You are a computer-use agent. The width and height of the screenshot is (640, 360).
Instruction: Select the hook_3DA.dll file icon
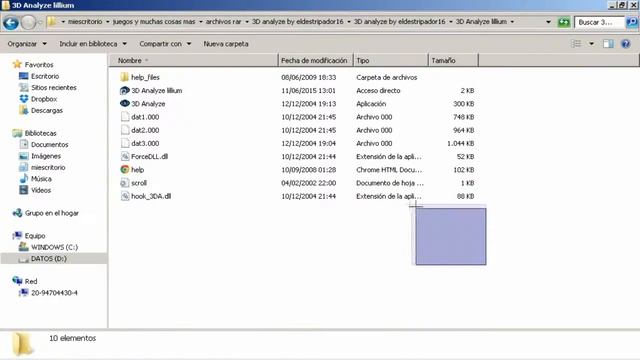pos(125,196)
